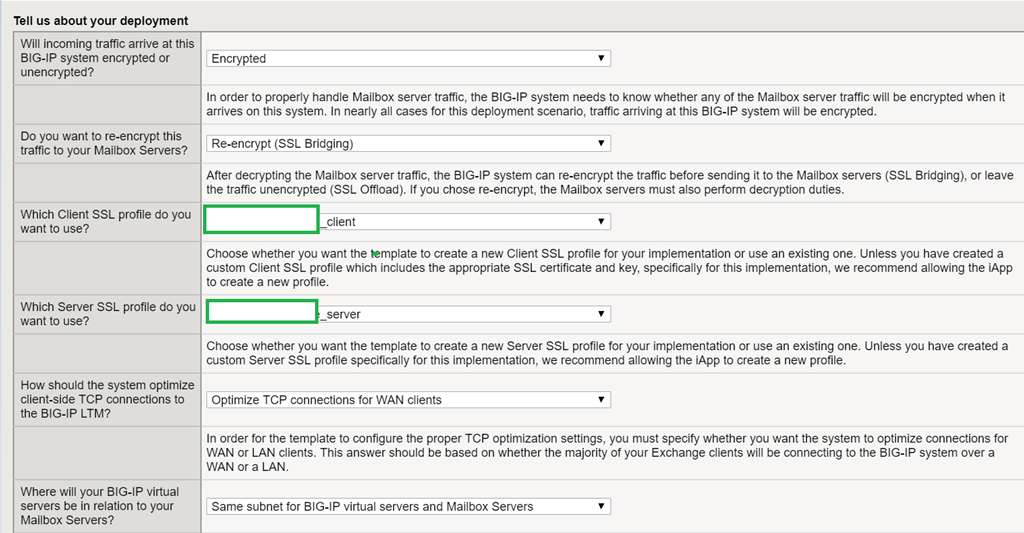Screen dimensions: 1024x533
Task: Click help text about creating a new Client SSL profile
Action: tap(609, 268)
